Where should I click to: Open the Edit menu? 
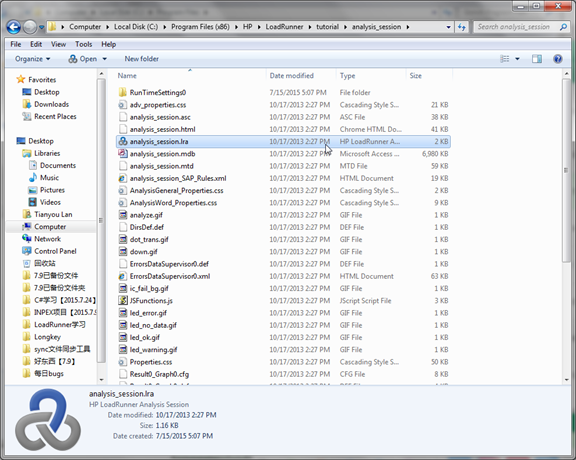point(36,44)
